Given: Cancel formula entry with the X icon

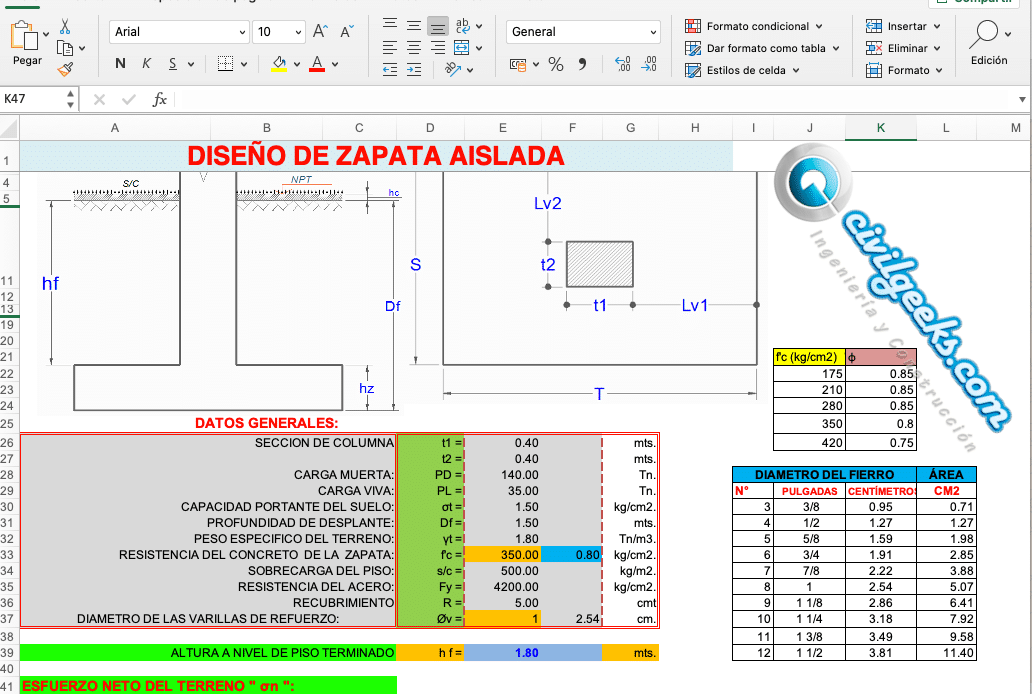Looking at the screenshot, I should coord(99,99).
